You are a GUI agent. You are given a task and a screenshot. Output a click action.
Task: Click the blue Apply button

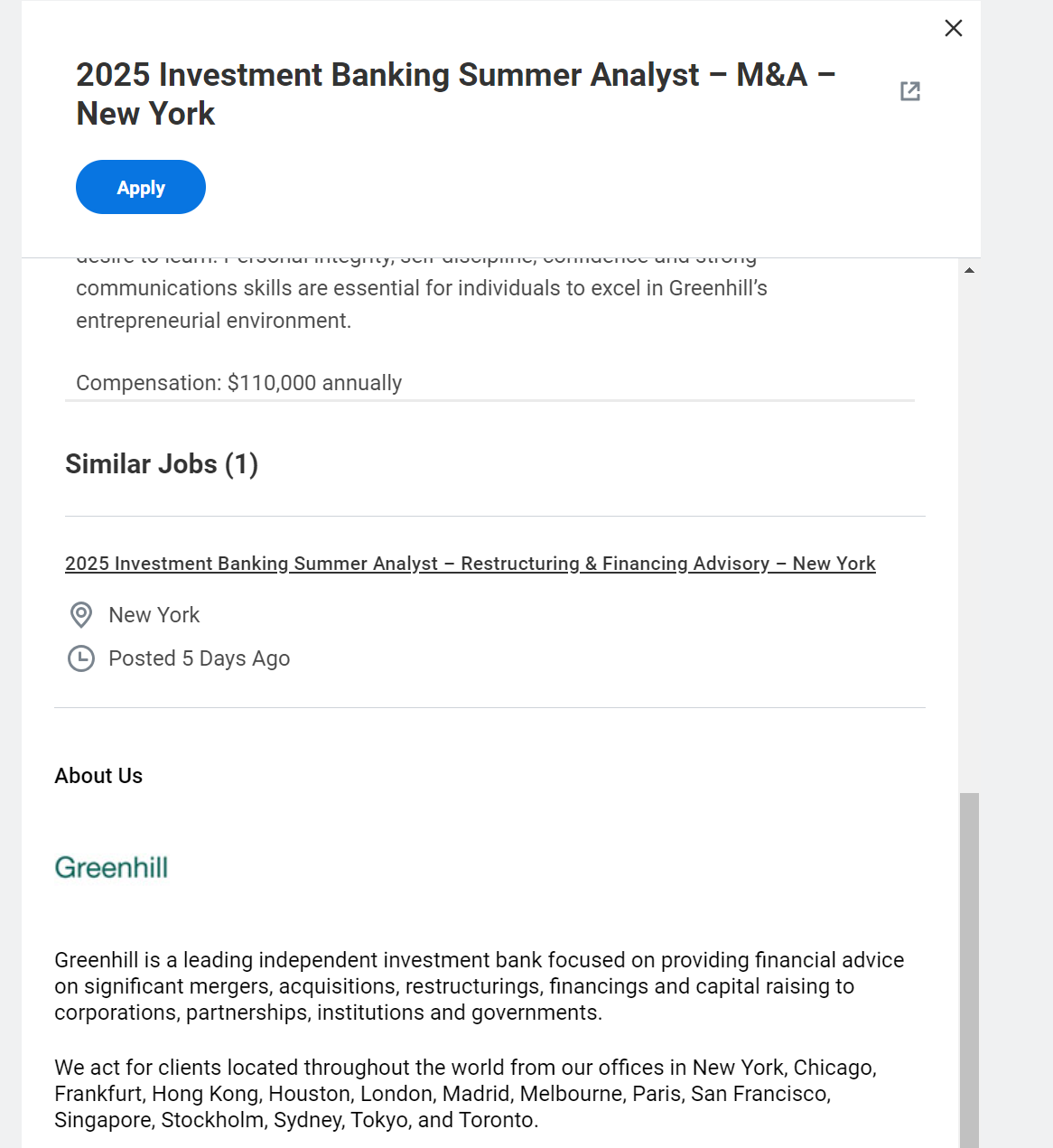pos(141,187)
